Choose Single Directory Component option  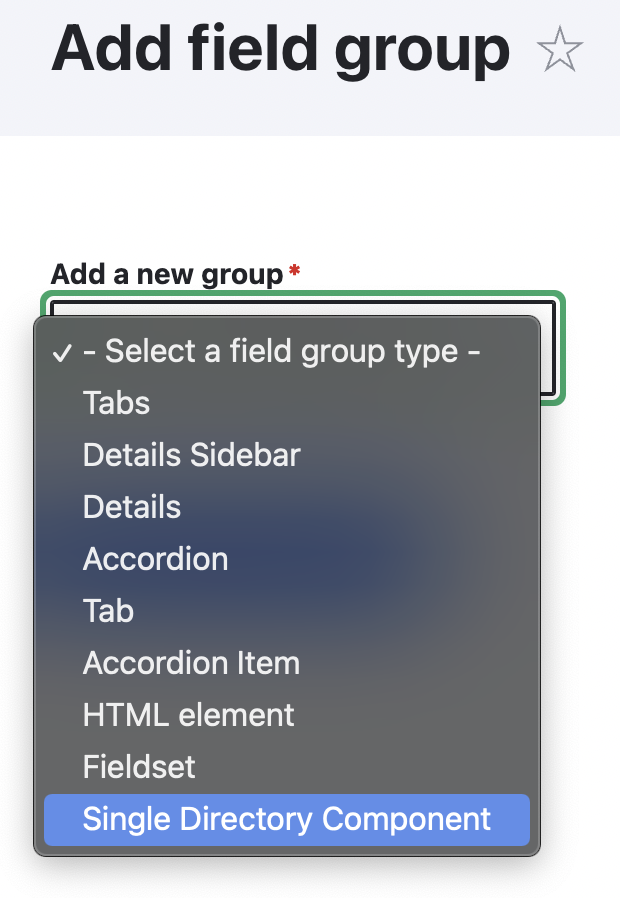pos(287,820)
